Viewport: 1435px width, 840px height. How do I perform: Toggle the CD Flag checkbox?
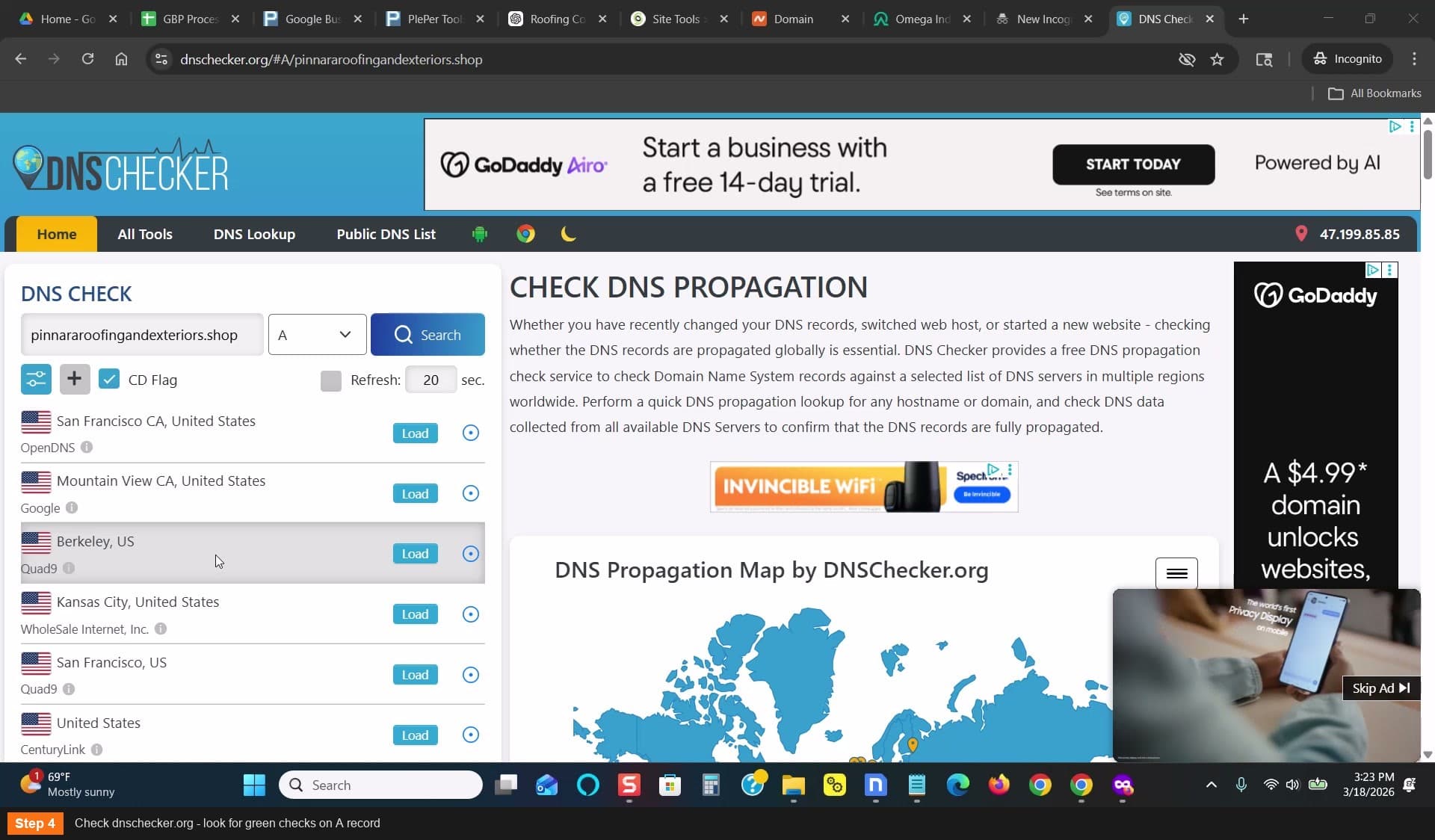tap(109, 380)
